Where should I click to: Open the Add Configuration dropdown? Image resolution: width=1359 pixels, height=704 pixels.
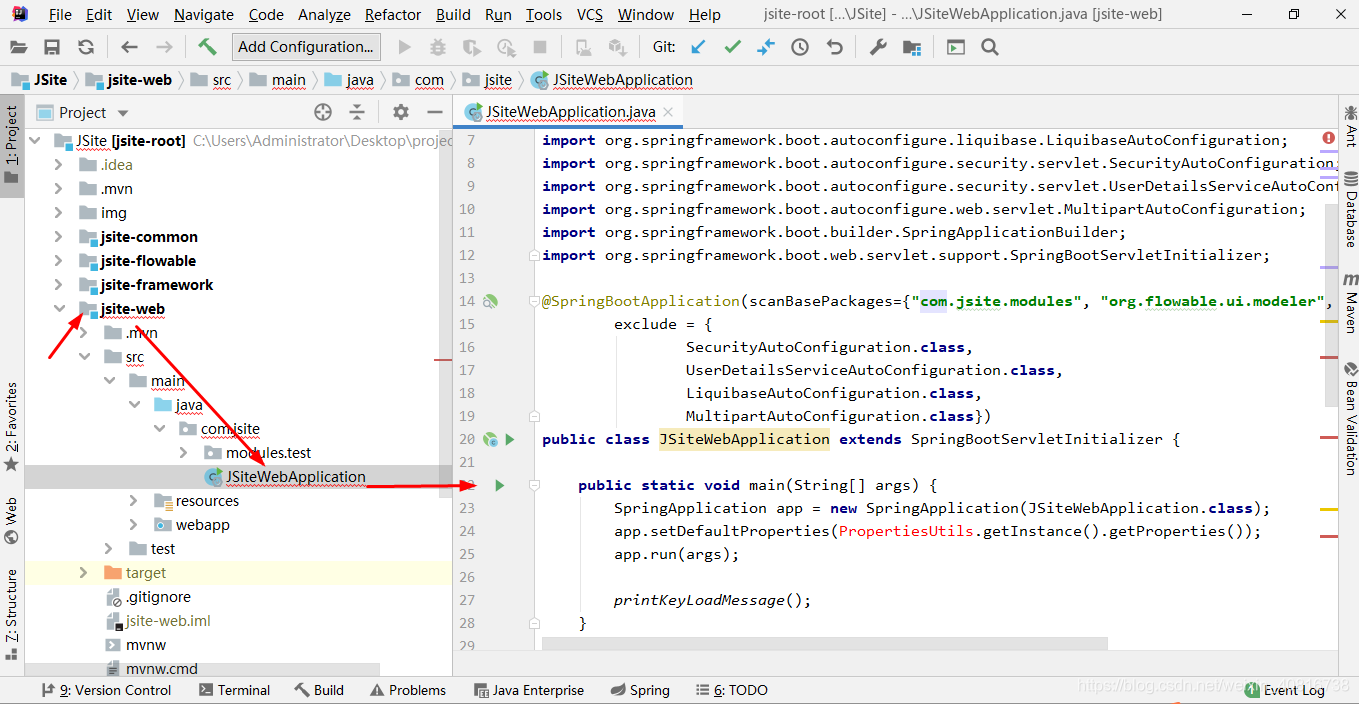(306, 47)
